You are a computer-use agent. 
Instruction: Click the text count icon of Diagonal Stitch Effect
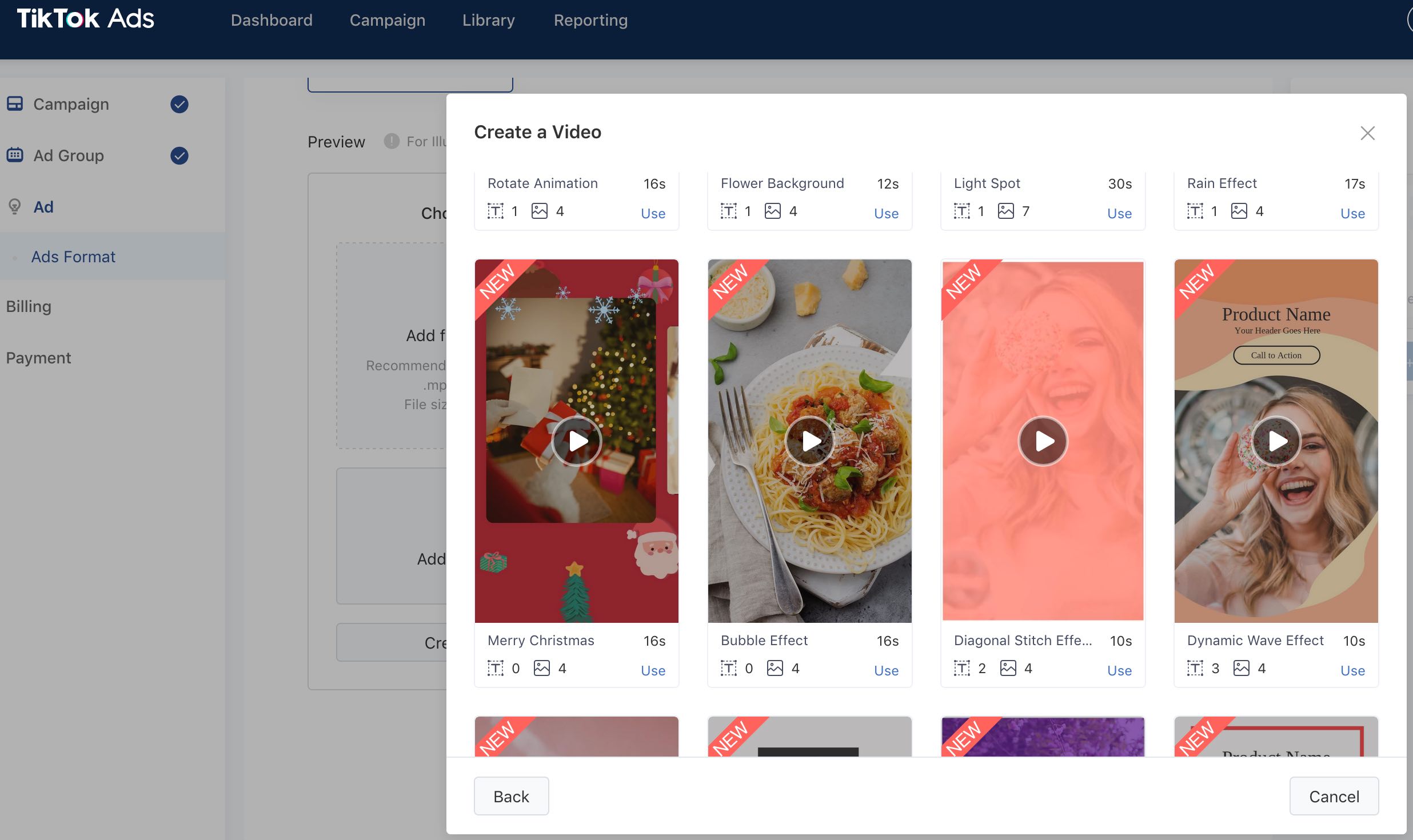click(x=962, y=669)
